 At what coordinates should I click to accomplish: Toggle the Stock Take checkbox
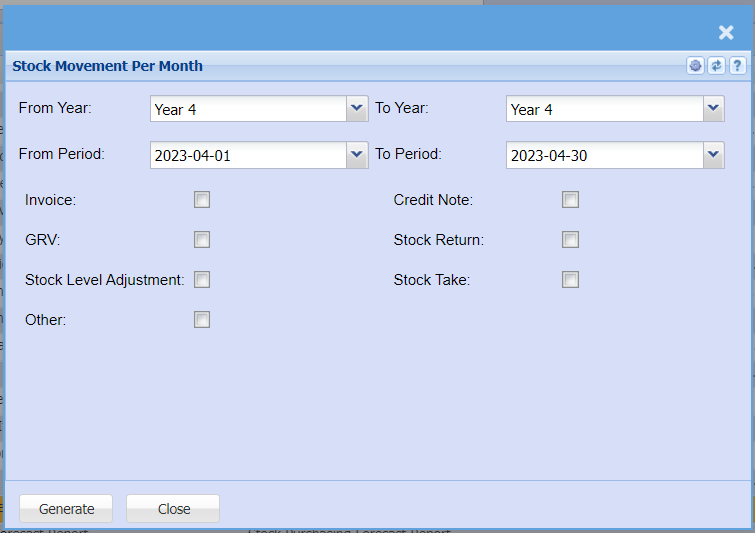click(x=570, y=280)
